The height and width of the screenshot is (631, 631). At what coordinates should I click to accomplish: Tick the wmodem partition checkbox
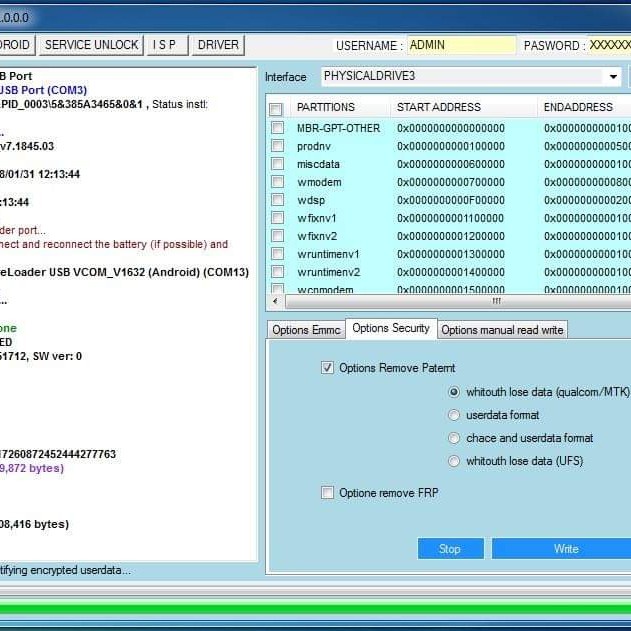click(x=277, y=182)
